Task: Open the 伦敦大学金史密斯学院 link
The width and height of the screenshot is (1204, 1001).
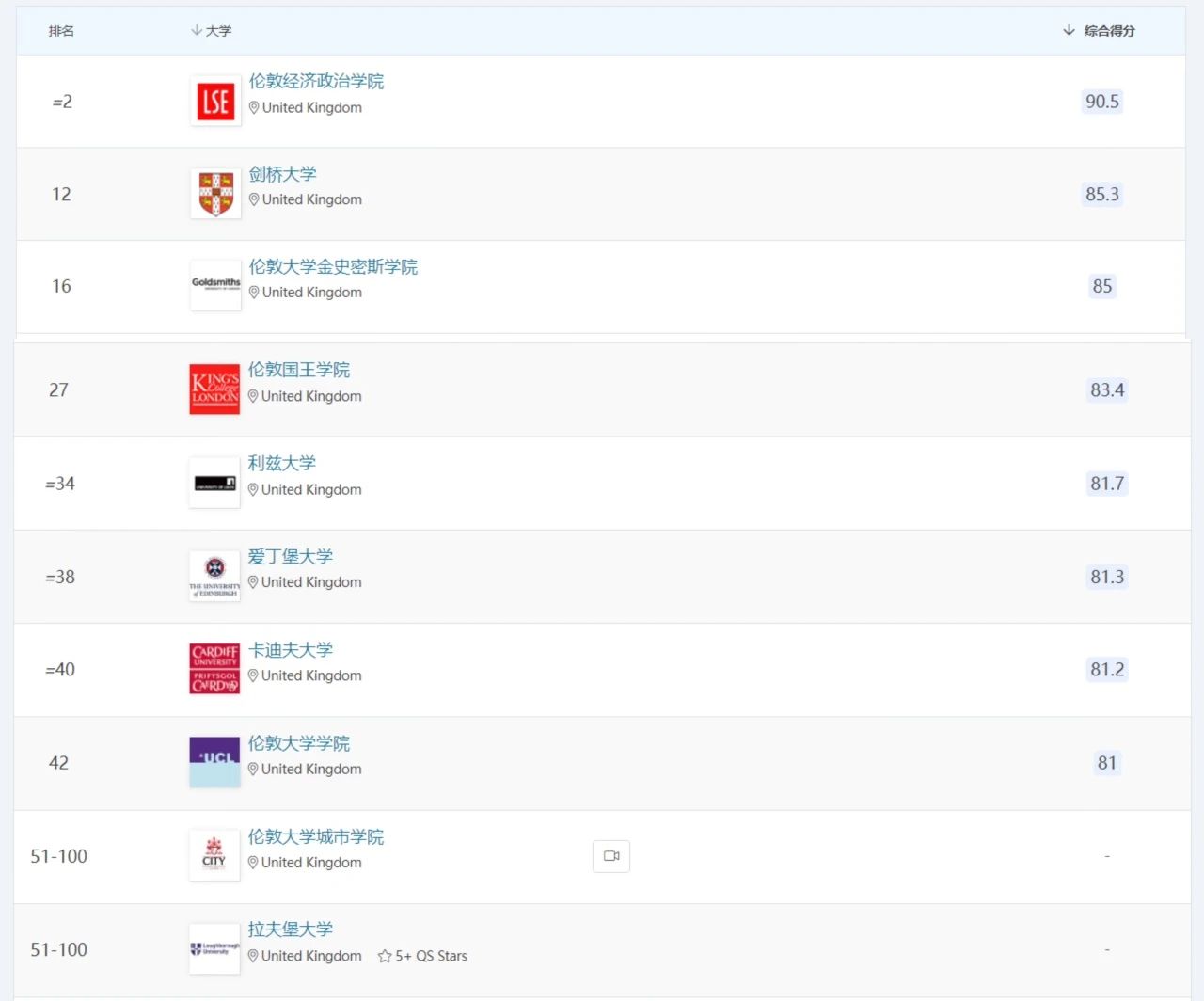Action: pos(333,266)
